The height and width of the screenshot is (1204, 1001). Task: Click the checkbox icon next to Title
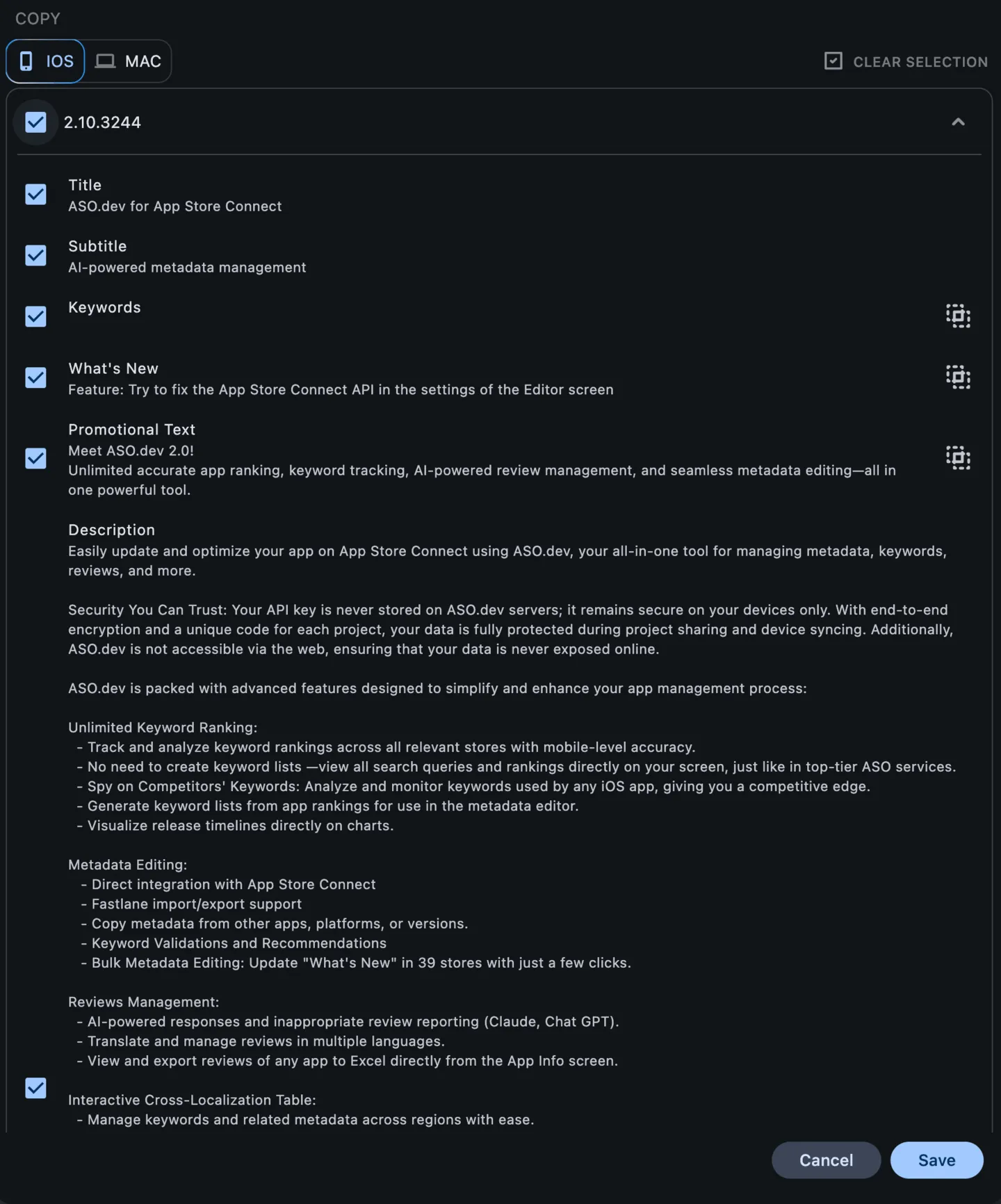coord(35,195)
